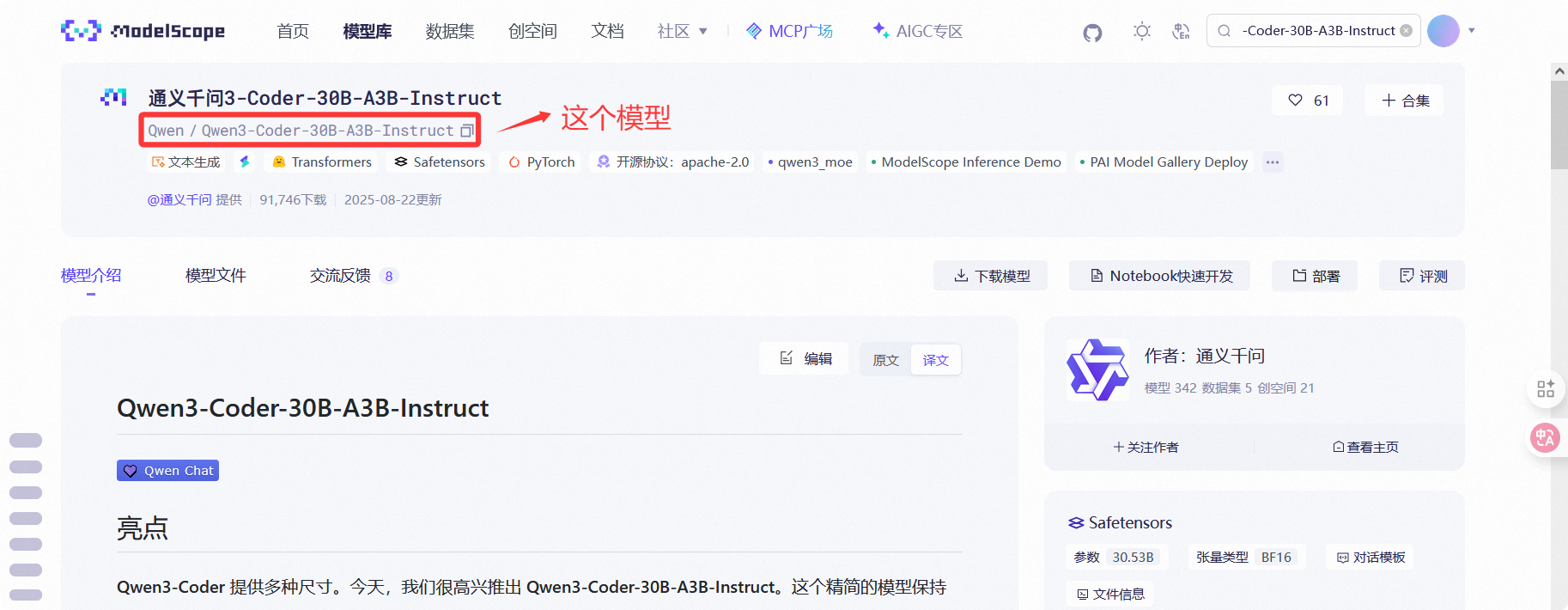Viewport: 1568px width, 610px height.
Task: Switch to 模型文件 tab
Action: 216,276
